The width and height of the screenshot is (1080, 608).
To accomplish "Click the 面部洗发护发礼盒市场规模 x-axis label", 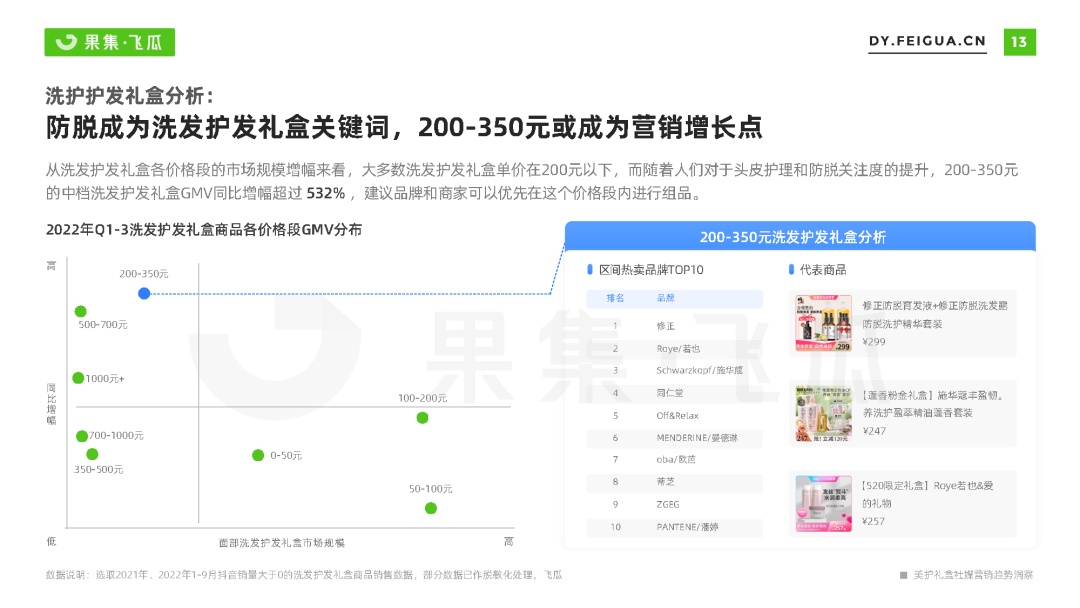I will (282, 543).
